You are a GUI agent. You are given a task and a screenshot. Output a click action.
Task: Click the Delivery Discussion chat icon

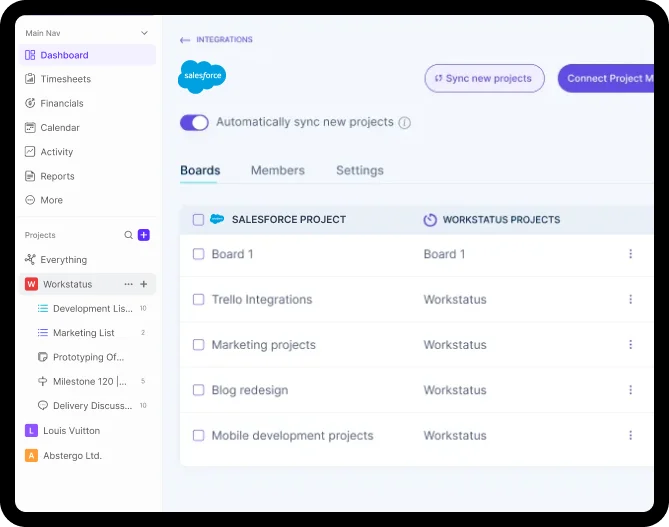tap(43, 405)
